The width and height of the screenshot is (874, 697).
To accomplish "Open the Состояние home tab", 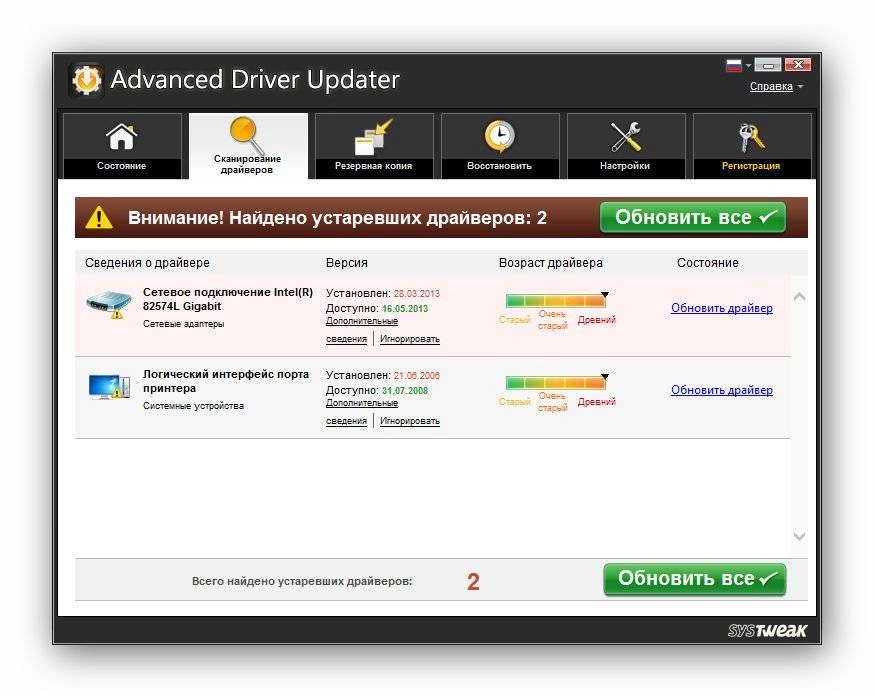I will coord(122,146).
